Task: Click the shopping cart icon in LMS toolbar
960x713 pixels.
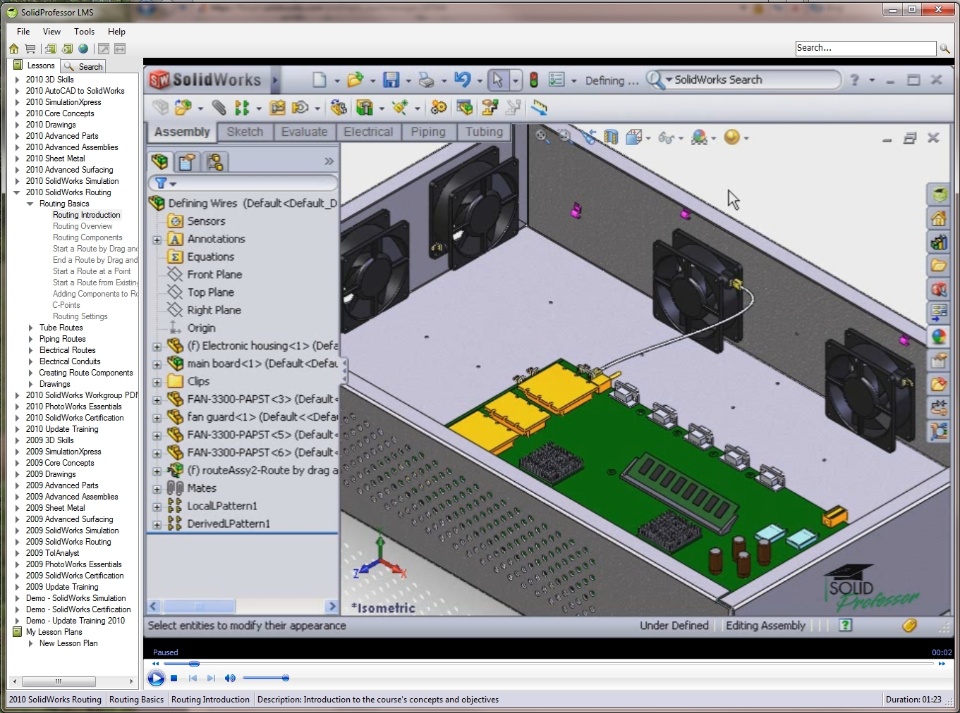Action: tap(30, 48)
